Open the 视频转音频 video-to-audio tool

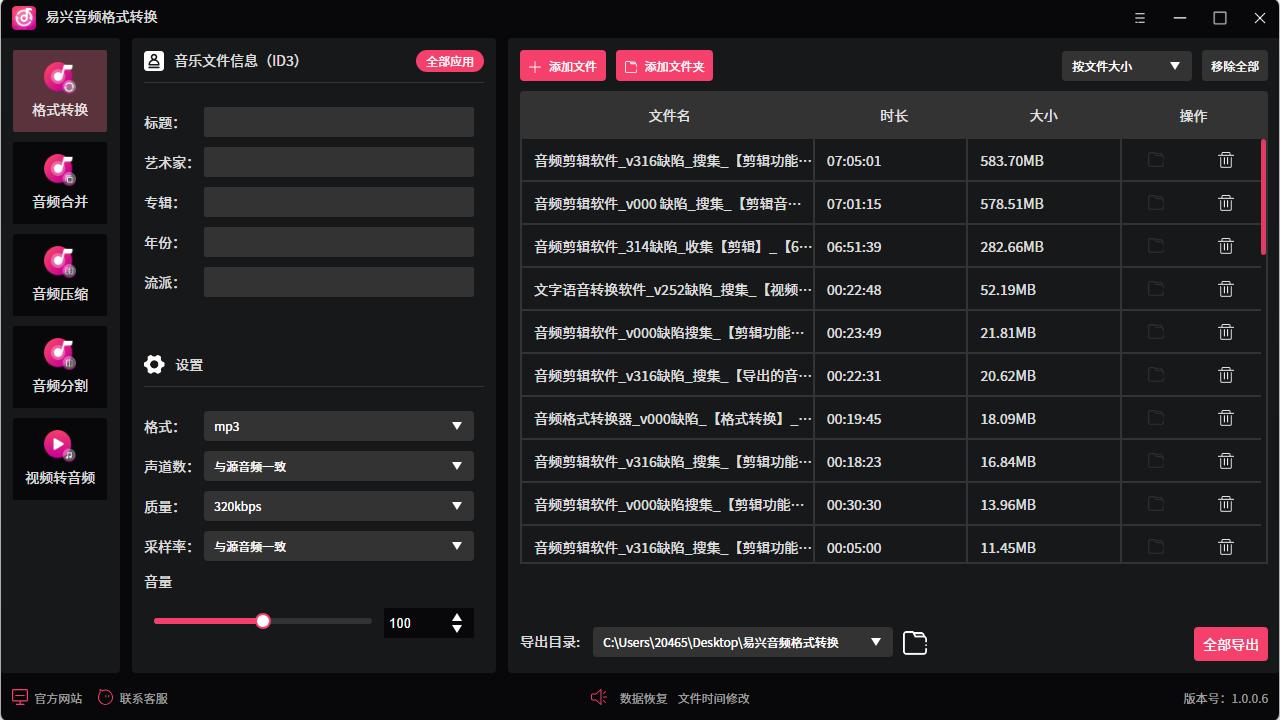(59, 459)
